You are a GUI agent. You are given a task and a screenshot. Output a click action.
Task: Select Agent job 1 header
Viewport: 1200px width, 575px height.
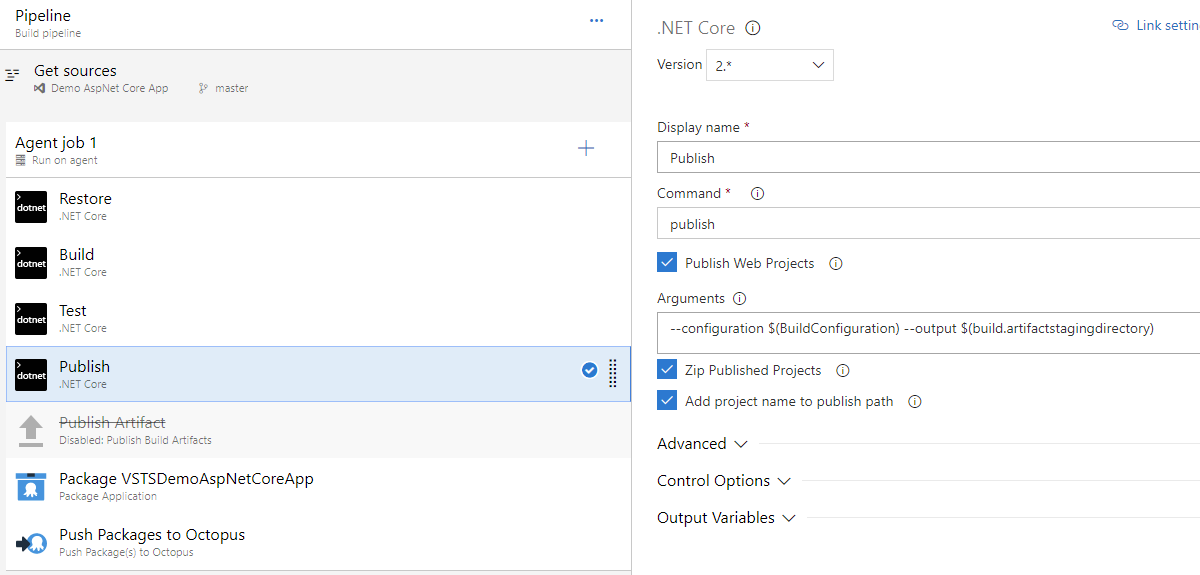[318, 150]
